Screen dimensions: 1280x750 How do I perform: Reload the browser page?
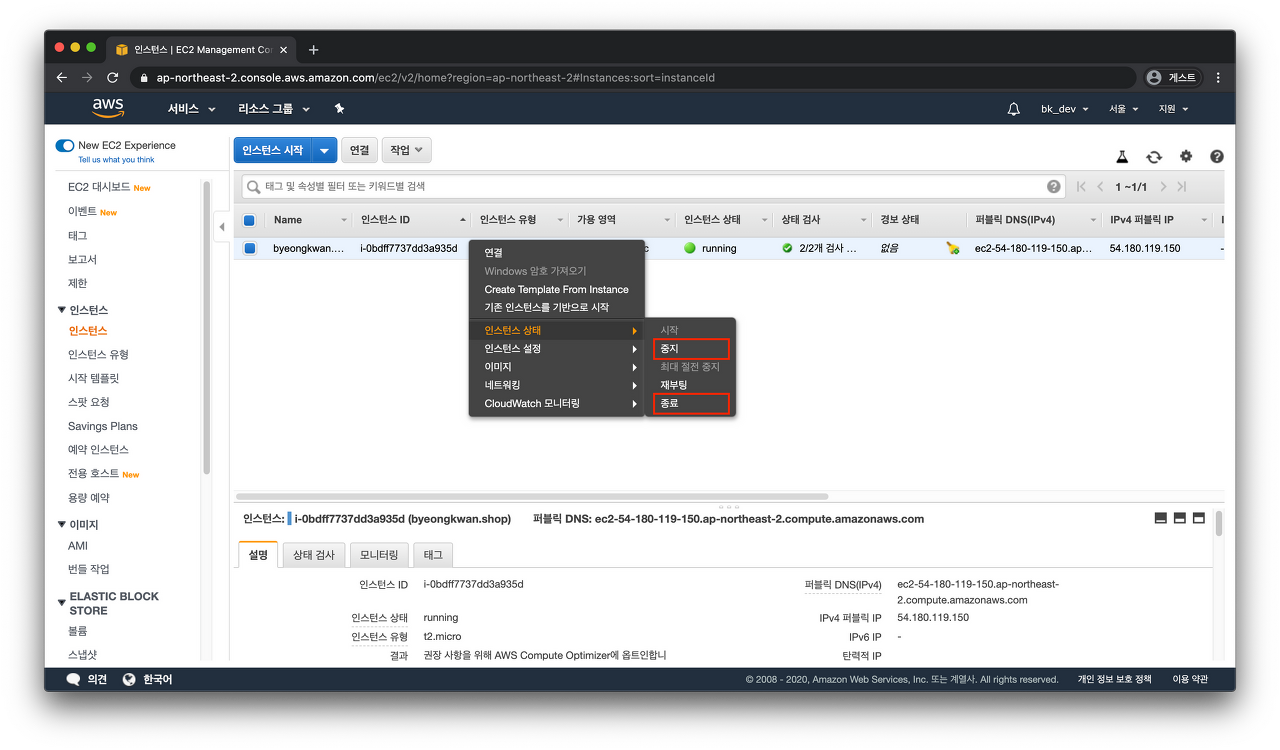pos(113,77)
